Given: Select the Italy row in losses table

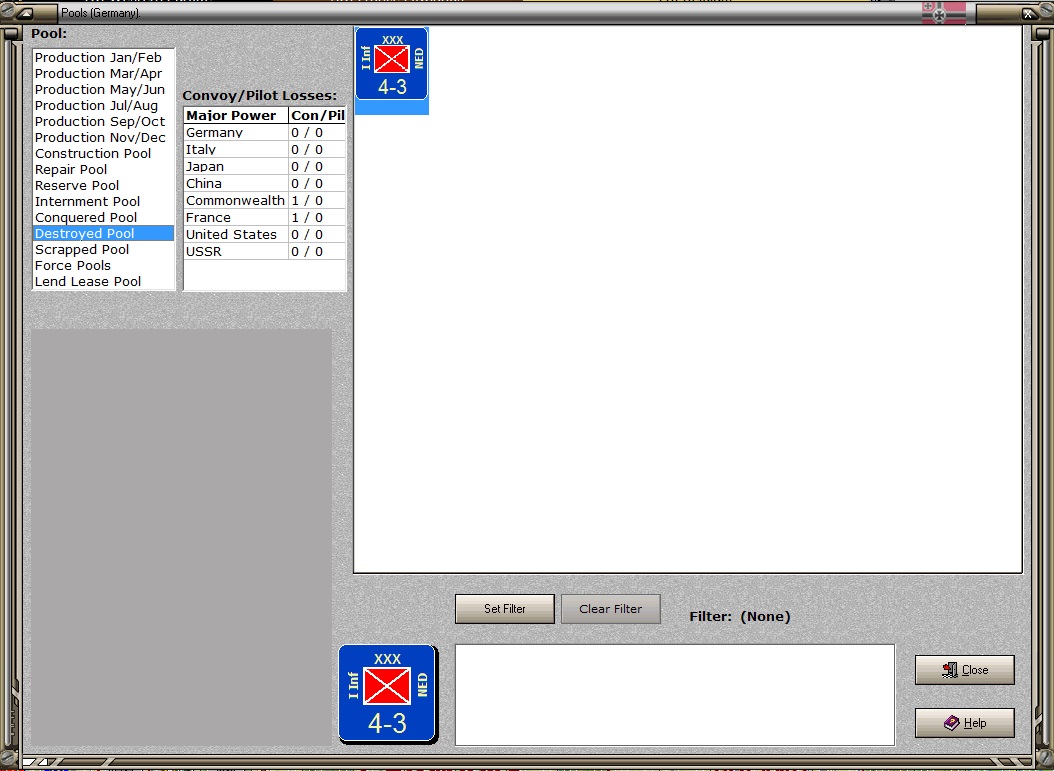Looking at the screenshot, I should pyautogui.click(x=265, y=150).
